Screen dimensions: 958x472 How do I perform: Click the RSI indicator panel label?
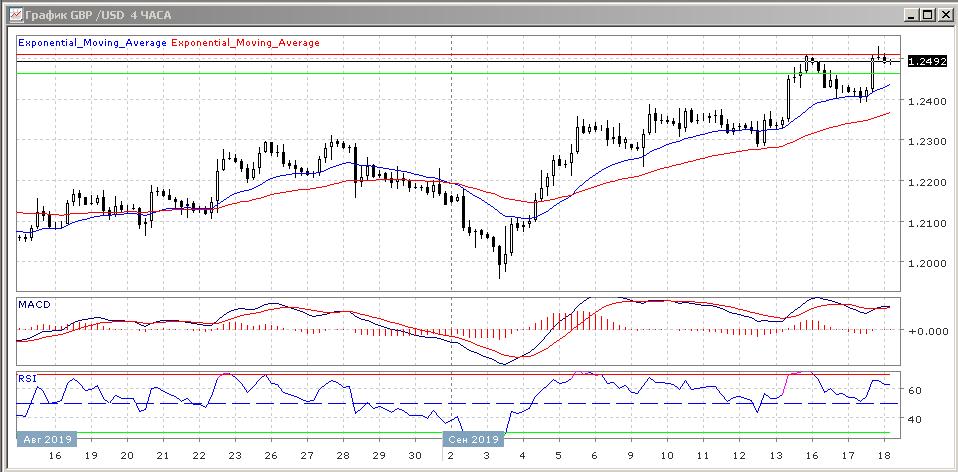pos(28,379)
